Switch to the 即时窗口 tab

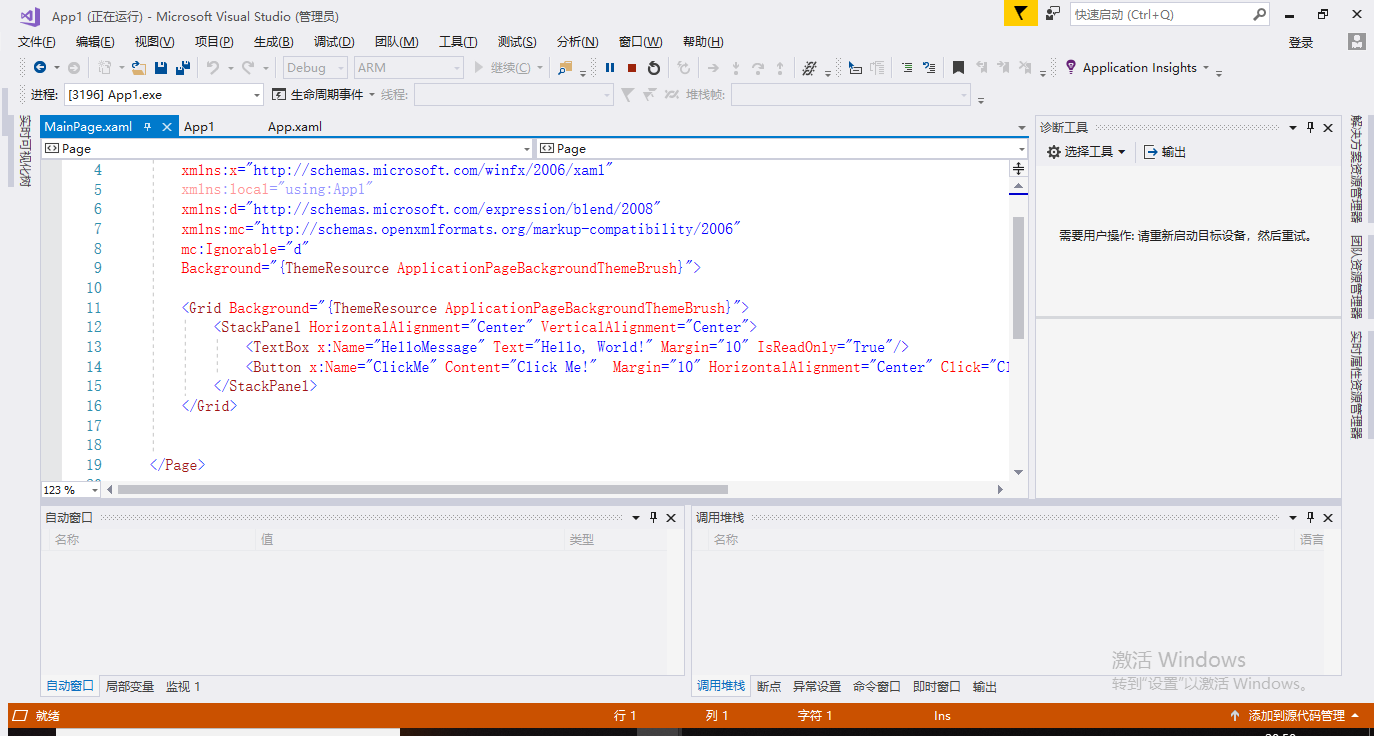pos(937,686)
